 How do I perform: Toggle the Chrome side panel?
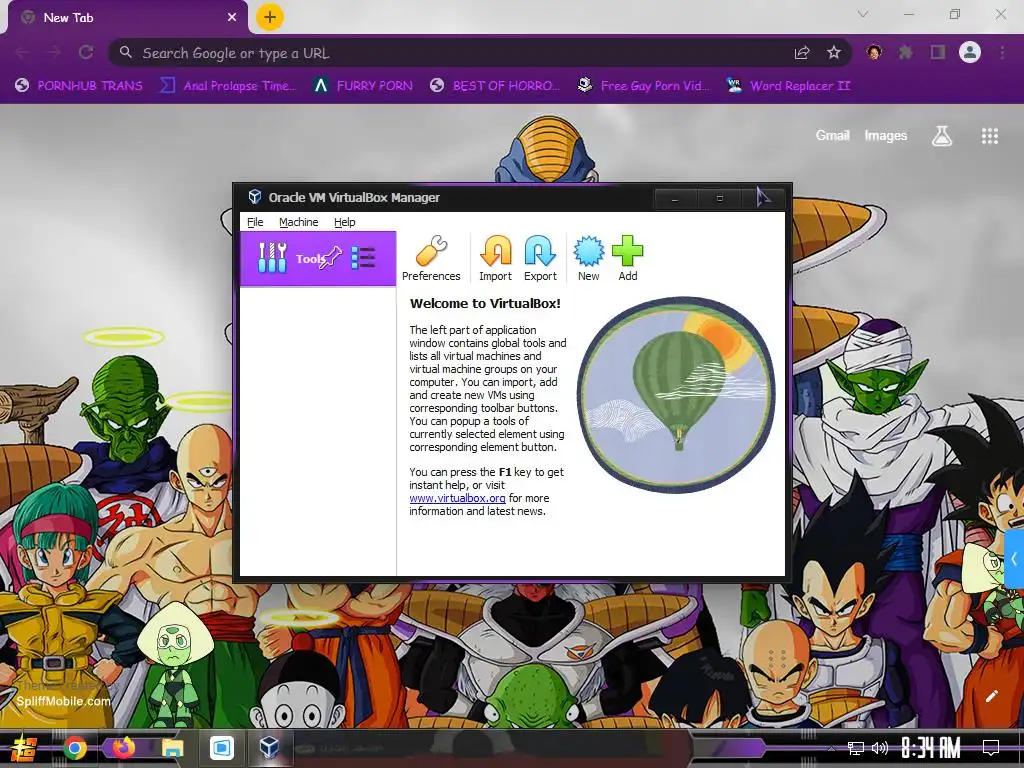click(938, 53)
